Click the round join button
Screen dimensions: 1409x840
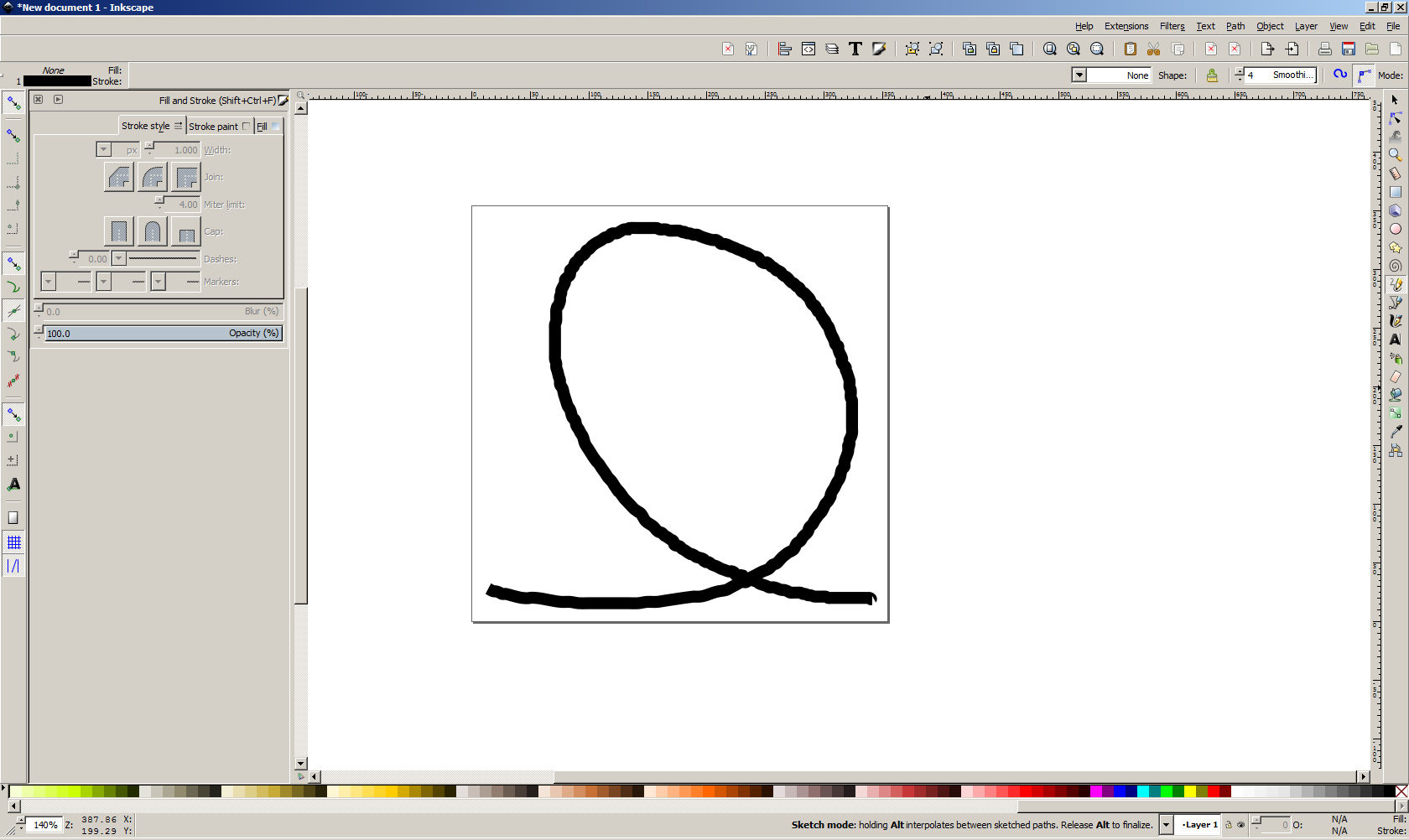(x=153, y=177)
